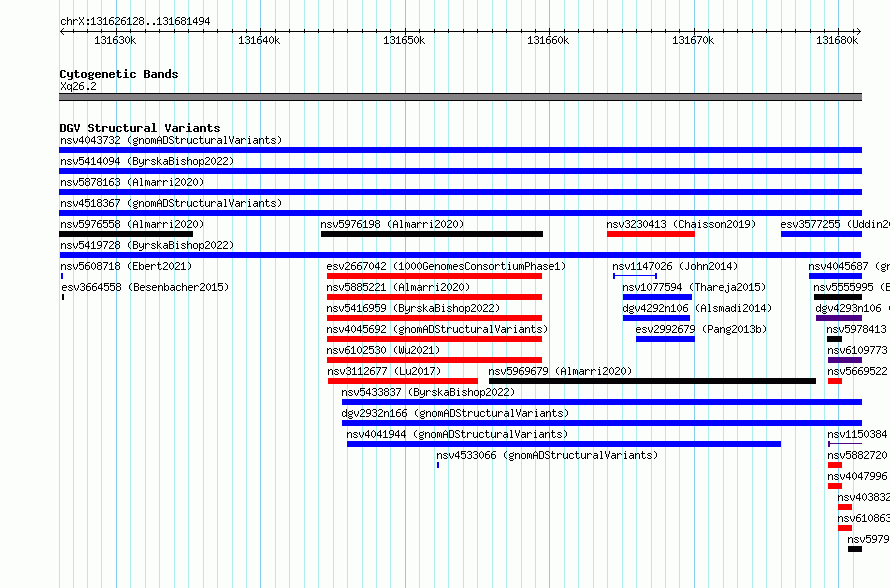890x588 pixels.
Task: Click the blue bar under nsv5878163 (Almarri2020)
Action: pyautogui.click(x=460, y=192)
